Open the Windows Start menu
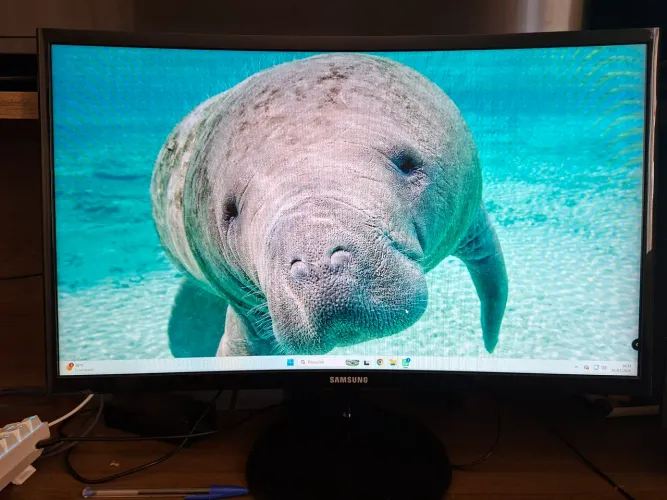This screenshot has height=500, width=667. (x=291, y=362)
